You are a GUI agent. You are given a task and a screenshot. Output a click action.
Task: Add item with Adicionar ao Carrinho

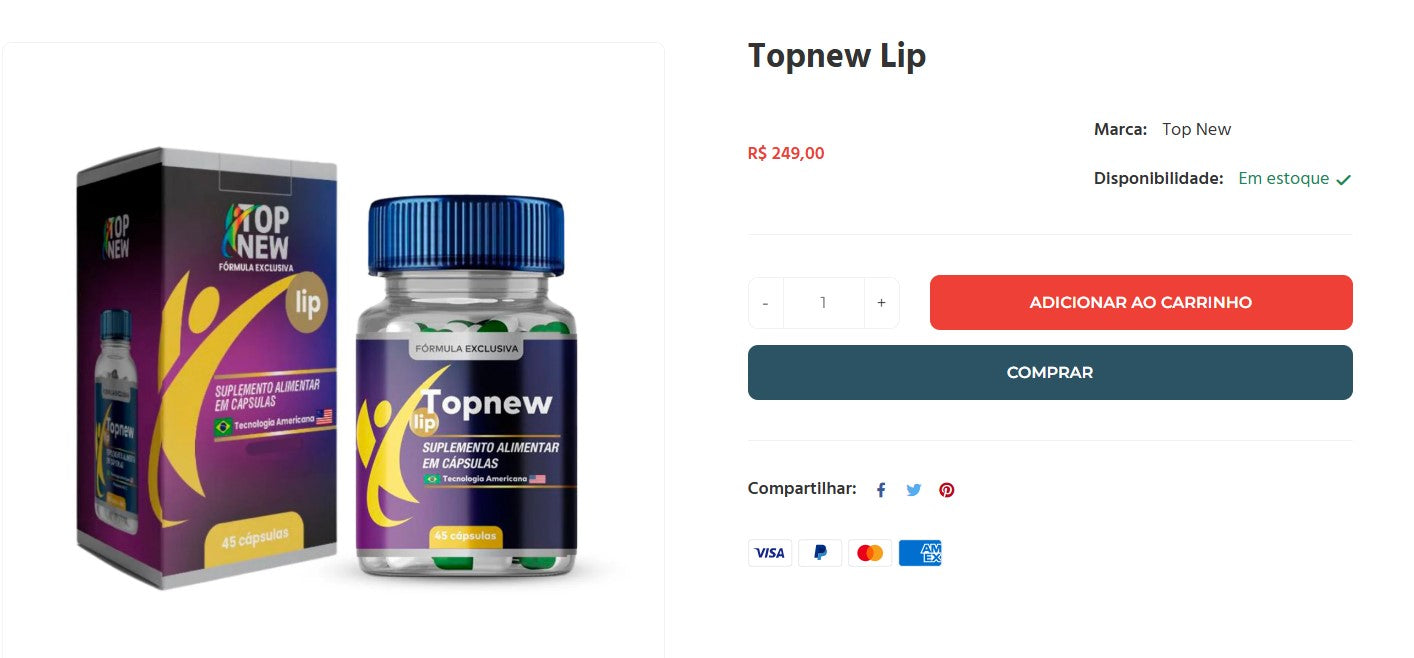coord(1141,303)
